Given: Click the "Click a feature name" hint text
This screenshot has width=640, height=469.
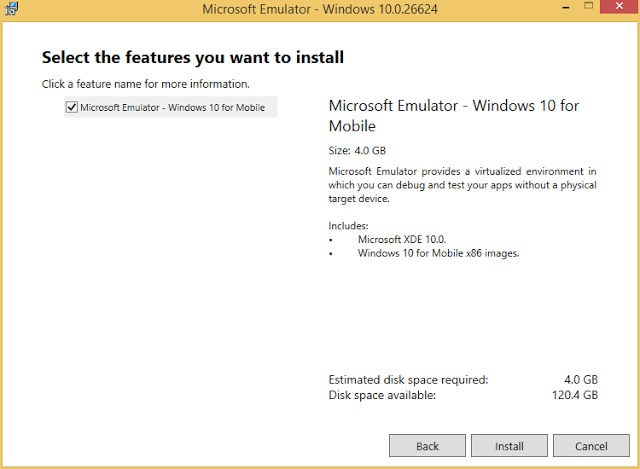Looking at the screenshot, I should pos(146,83).
